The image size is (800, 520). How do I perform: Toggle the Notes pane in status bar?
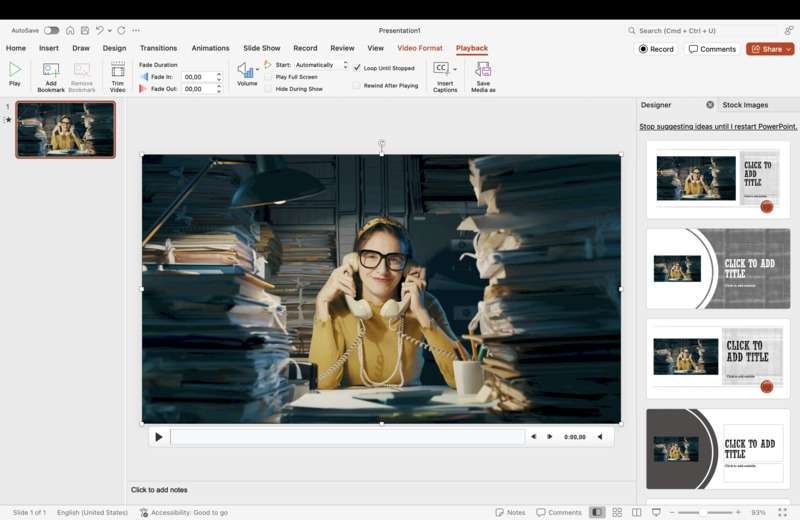click(x=510, y=512)
